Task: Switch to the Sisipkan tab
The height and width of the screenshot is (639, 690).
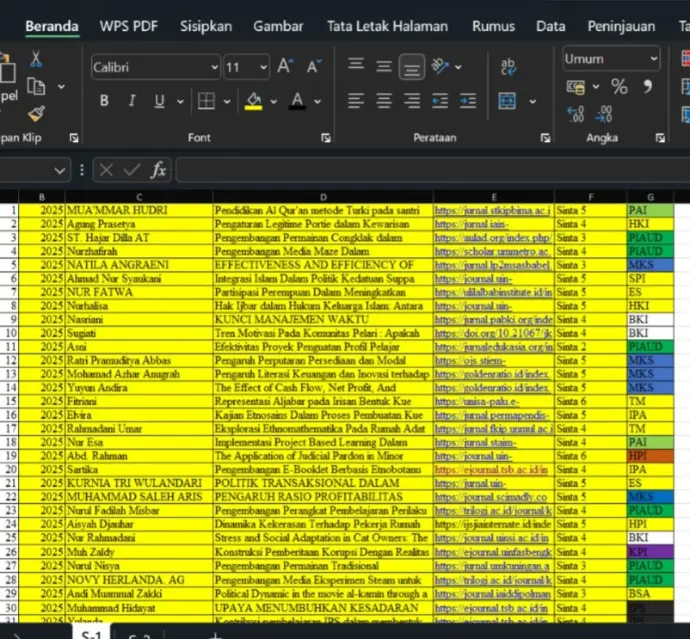Action: 207,26
